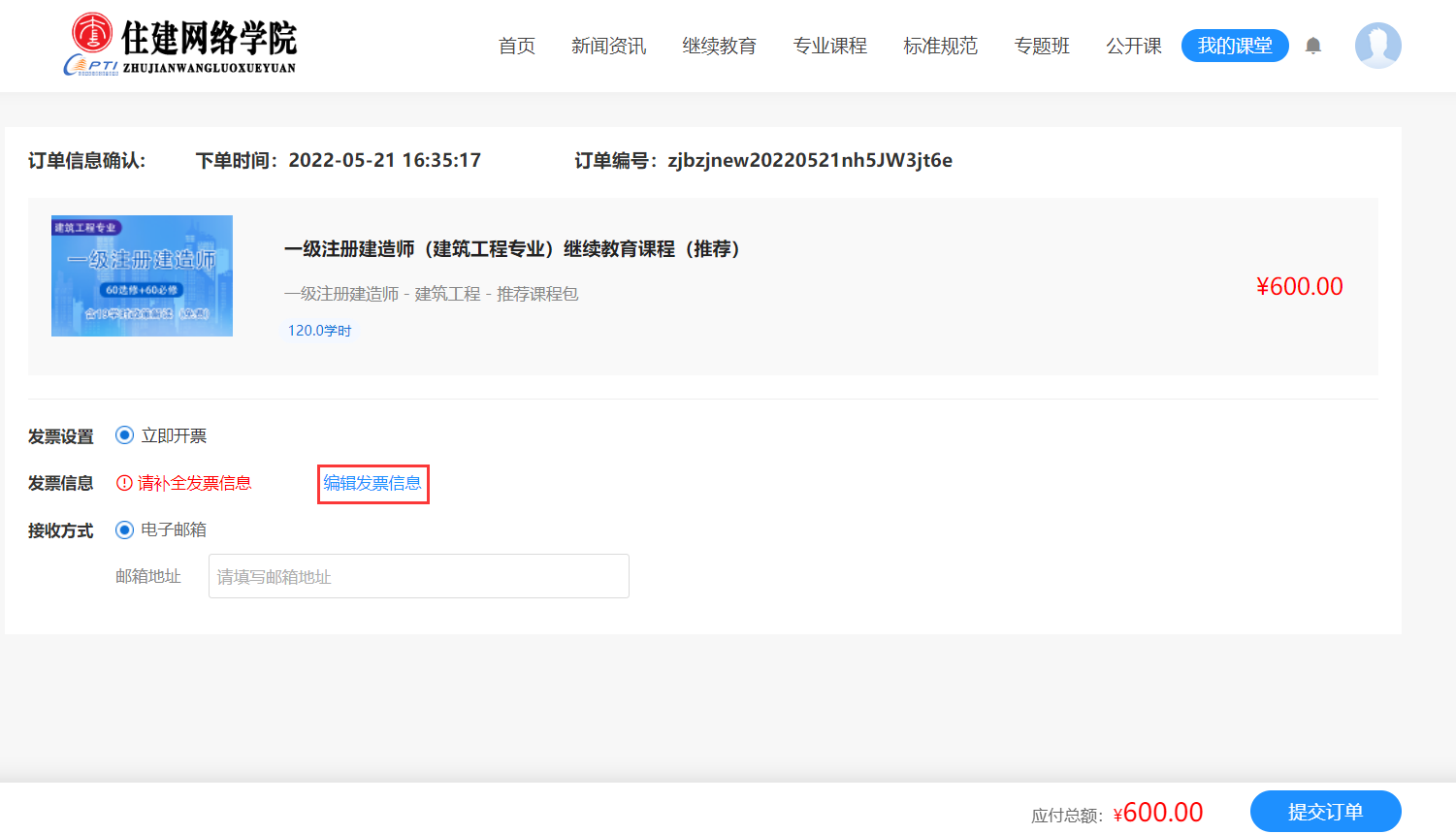Go to the 专题班 section

tap(1042, 46)
